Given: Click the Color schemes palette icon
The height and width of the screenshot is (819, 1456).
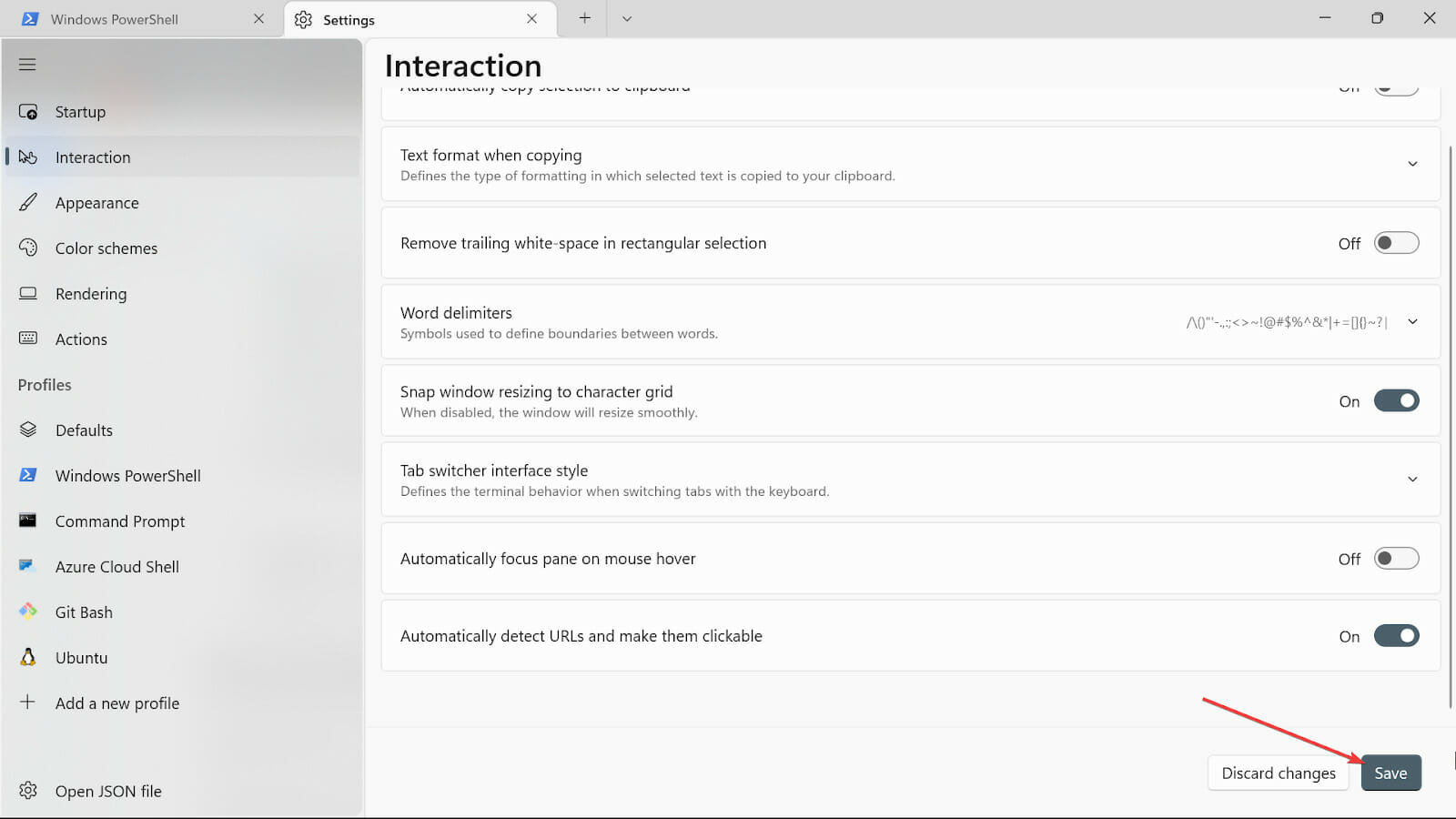Looking at the screenshot, I should coord(28,248).
